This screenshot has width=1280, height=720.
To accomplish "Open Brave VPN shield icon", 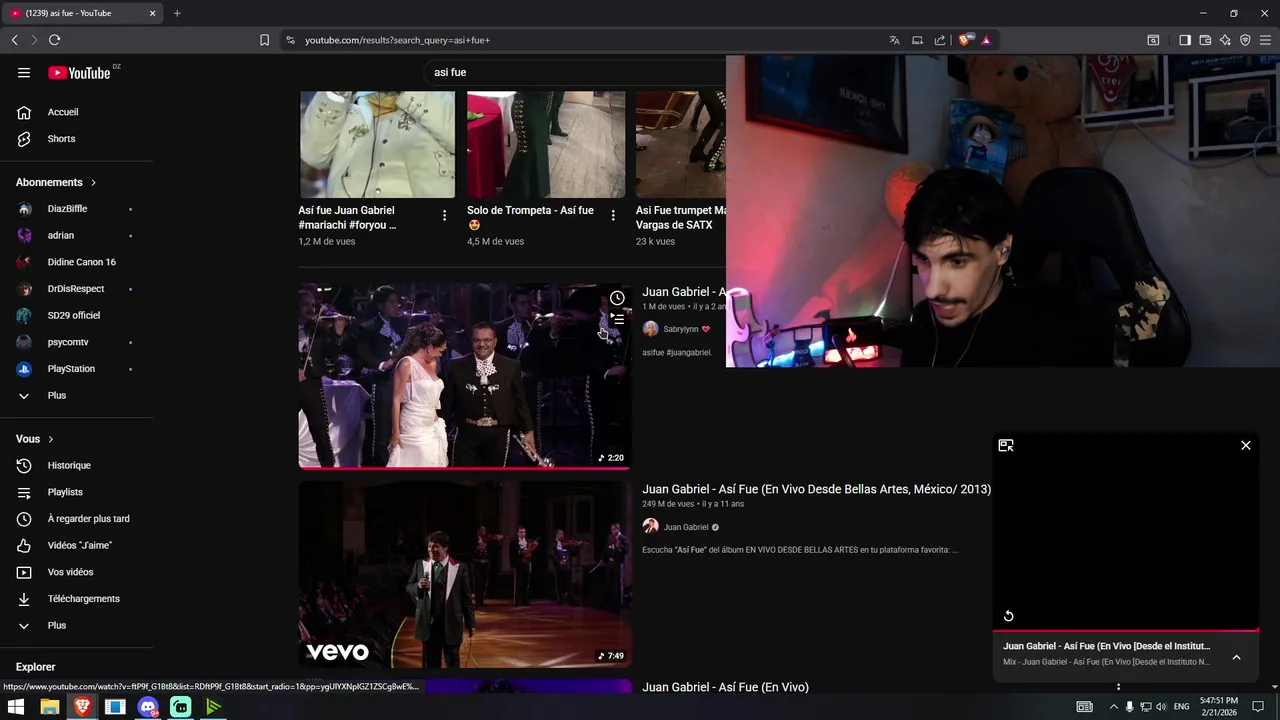I will 1245,40.
